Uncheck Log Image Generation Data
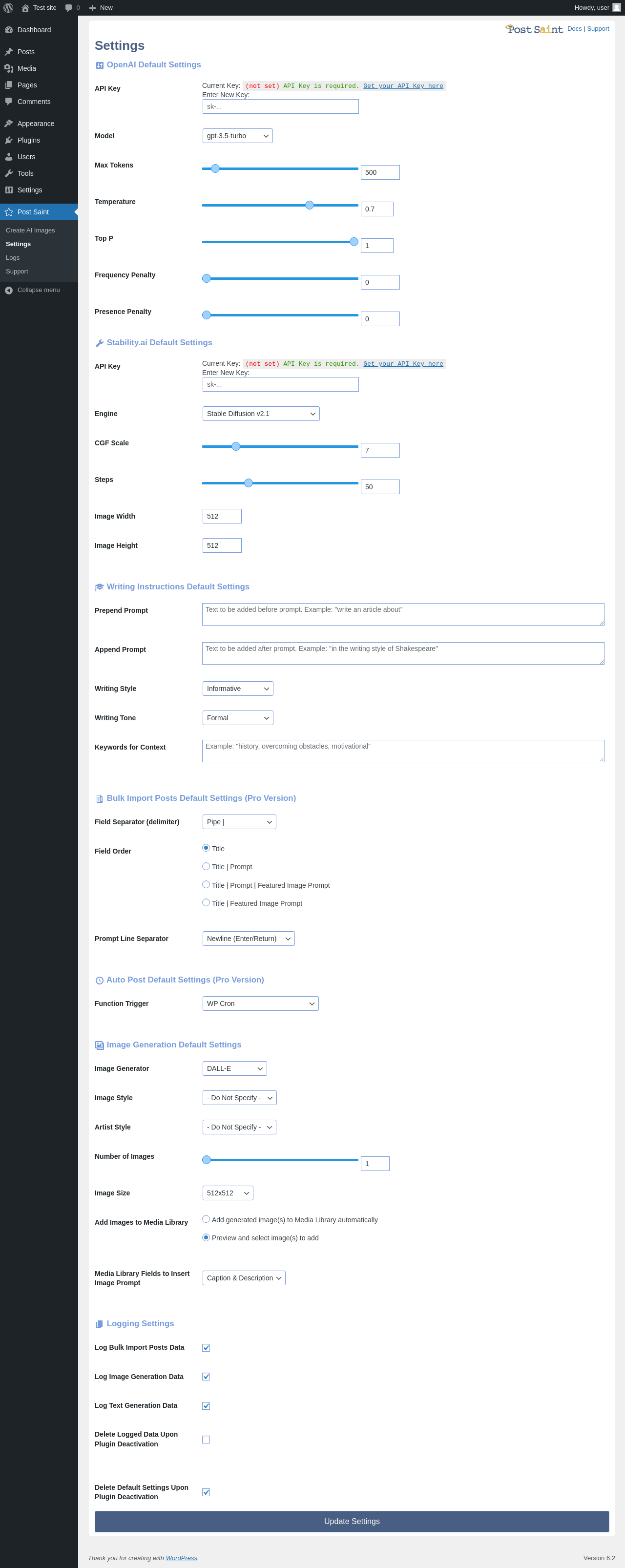Viewport: 625px width, 1568px height. pyautogui.click(x=206, y=1376)
